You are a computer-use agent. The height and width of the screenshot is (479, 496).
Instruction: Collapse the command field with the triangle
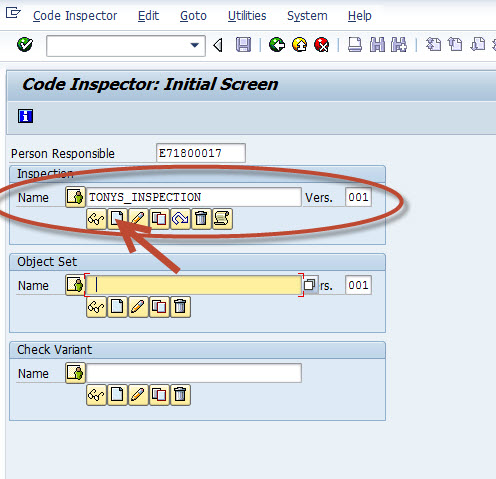pyautogui.click(x=218, y=45)
